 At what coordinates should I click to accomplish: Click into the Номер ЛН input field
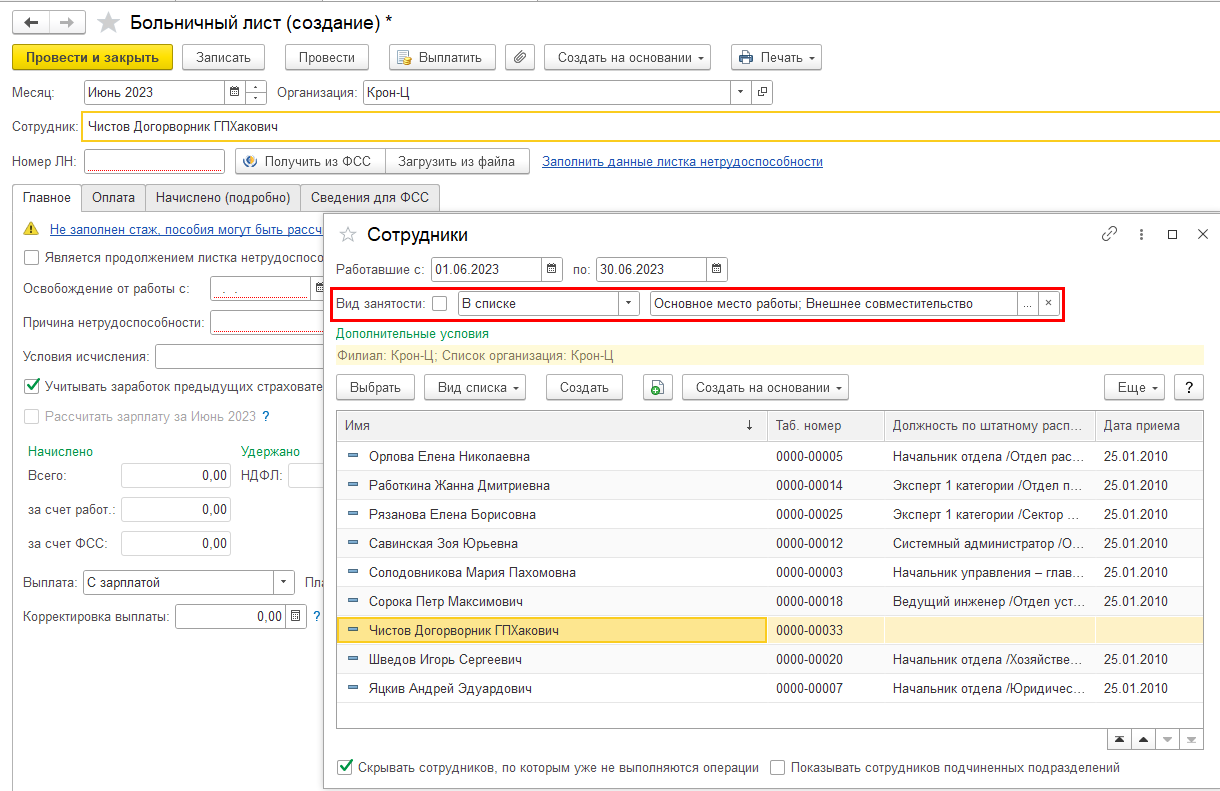point(154,161)
